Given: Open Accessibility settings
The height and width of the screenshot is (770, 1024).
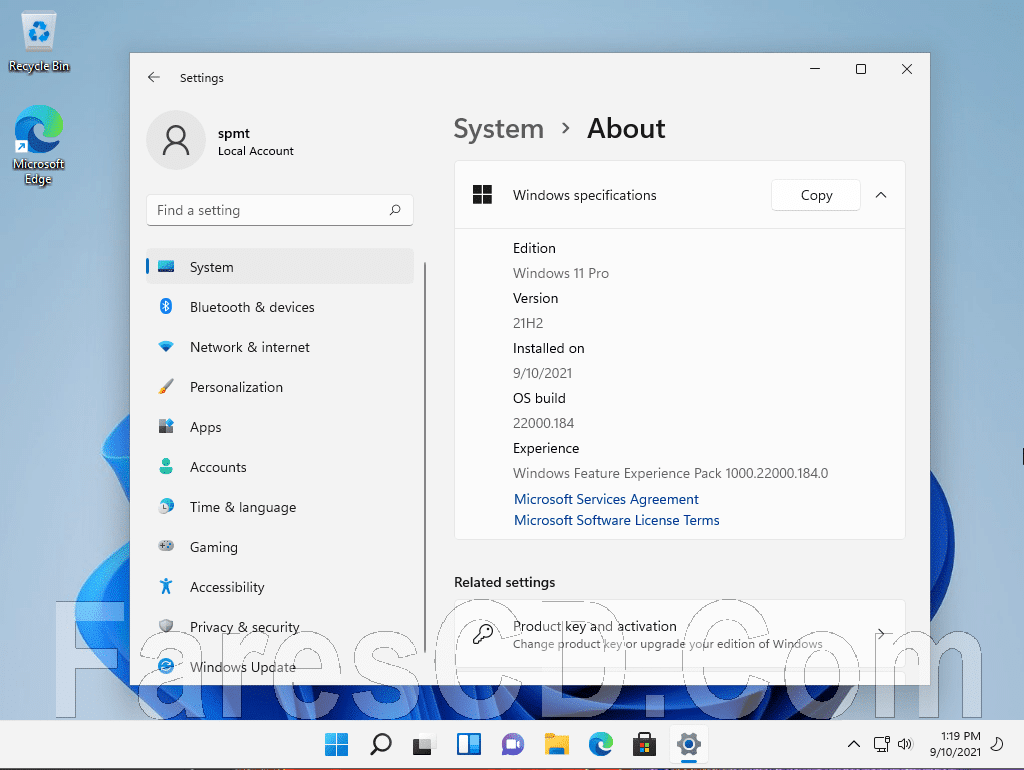Looking at the screenshot, I should click(280, 586).
